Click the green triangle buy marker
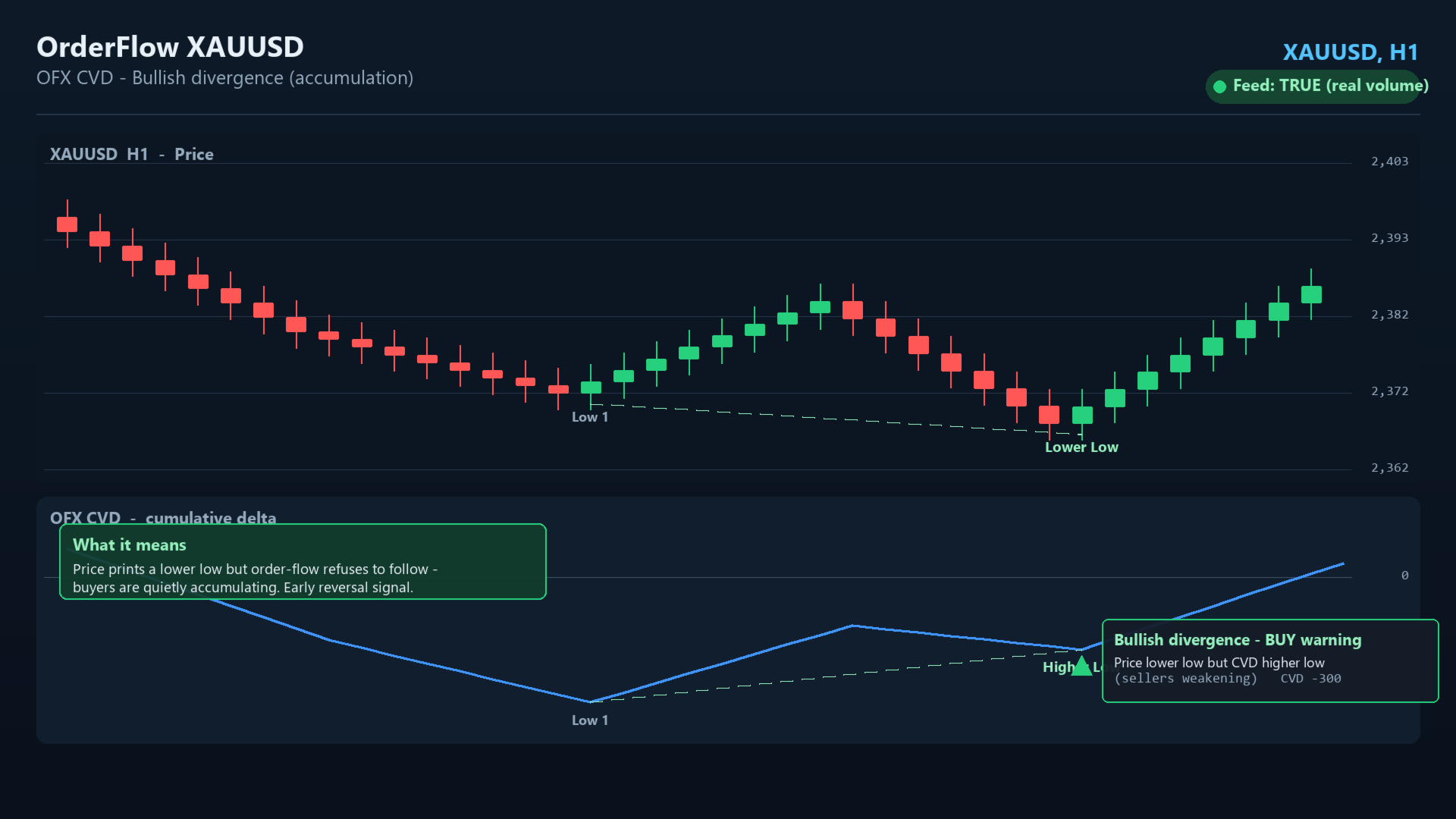Screen dimensions: 1456x819 point(1081,666)
